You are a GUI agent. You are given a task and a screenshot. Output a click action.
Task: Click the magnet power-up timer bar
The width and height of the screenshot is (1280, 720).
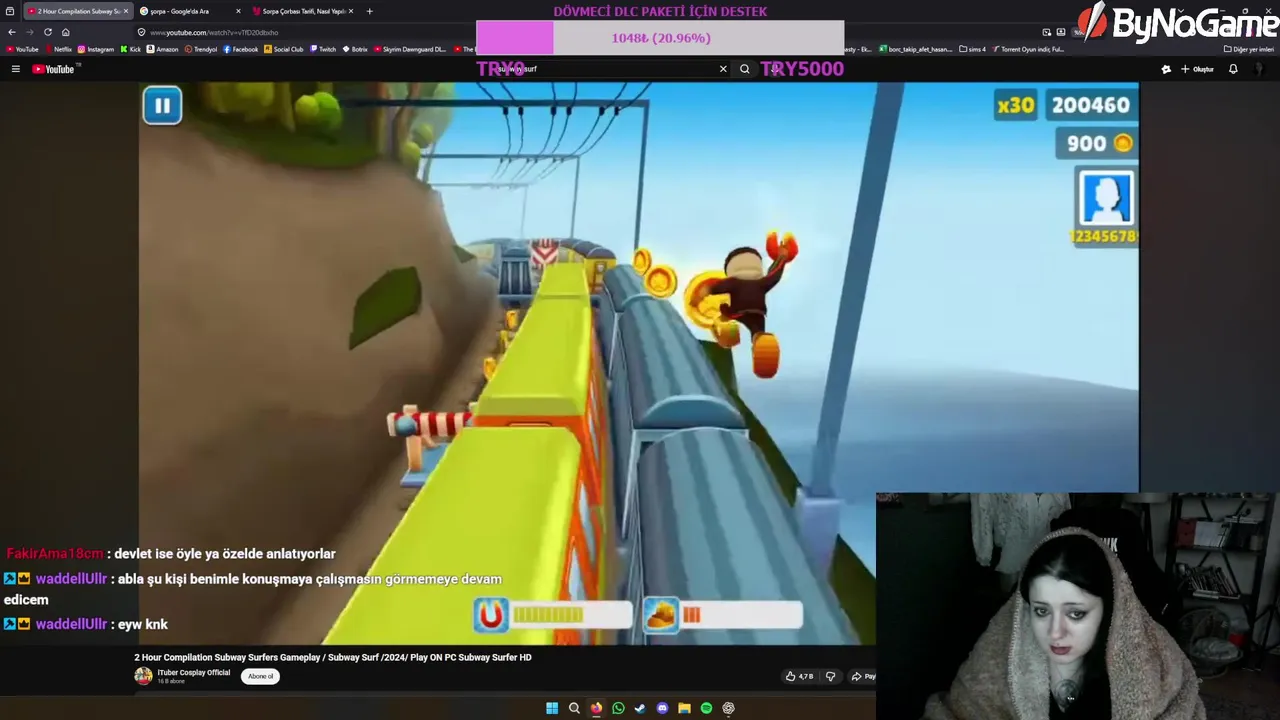[551, 615]
